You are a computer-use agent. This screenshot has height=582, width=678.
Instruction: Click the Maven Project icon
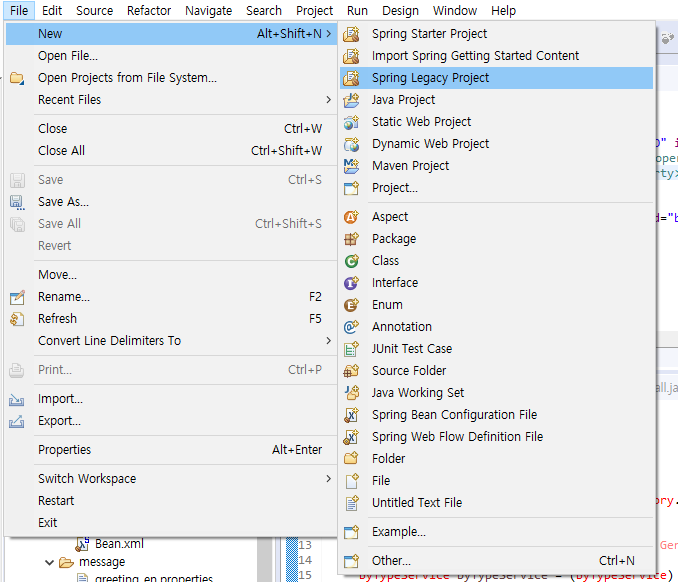point(351,166)
